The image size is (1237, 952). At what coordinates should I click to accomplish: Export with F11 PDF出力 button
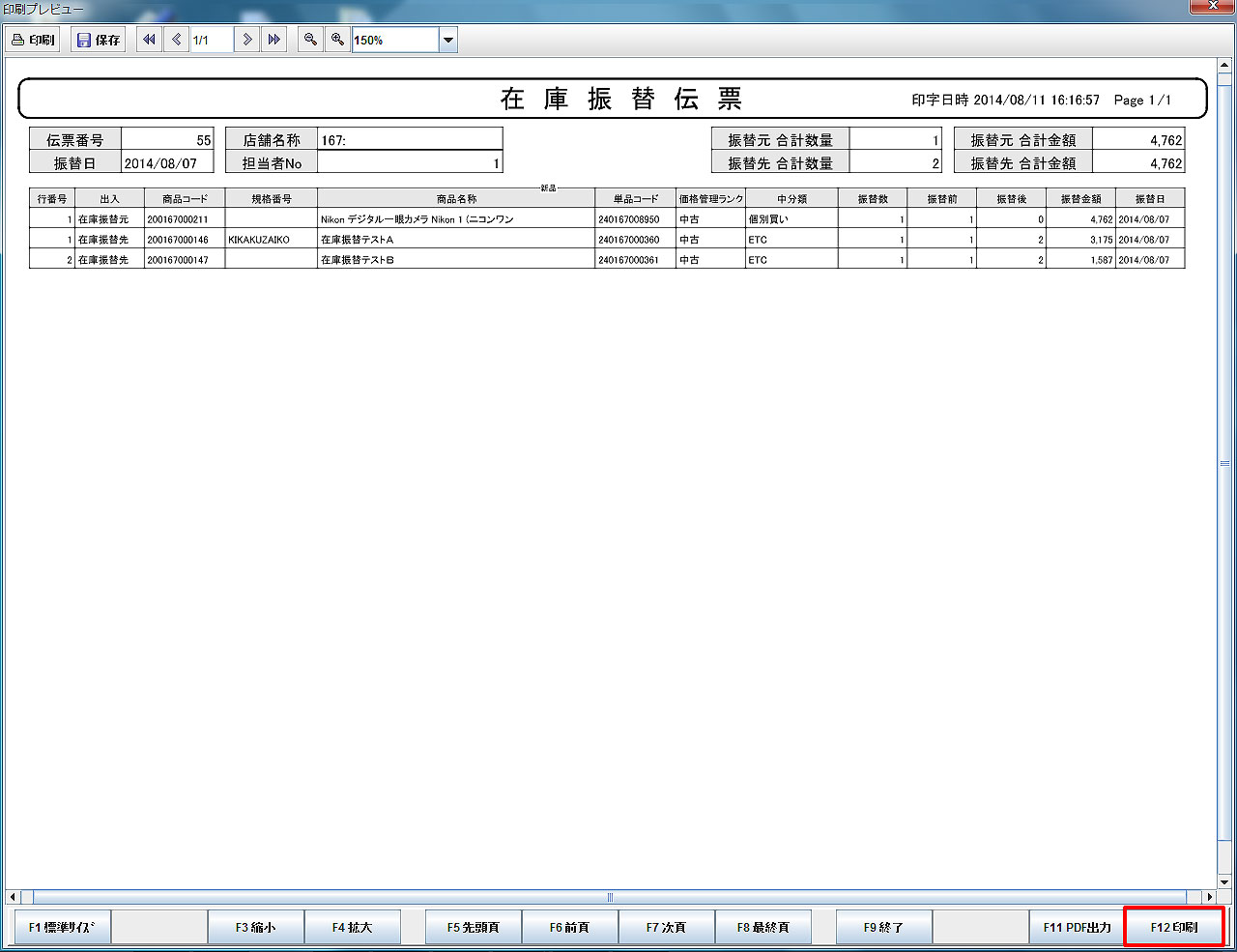(1077, 927)
